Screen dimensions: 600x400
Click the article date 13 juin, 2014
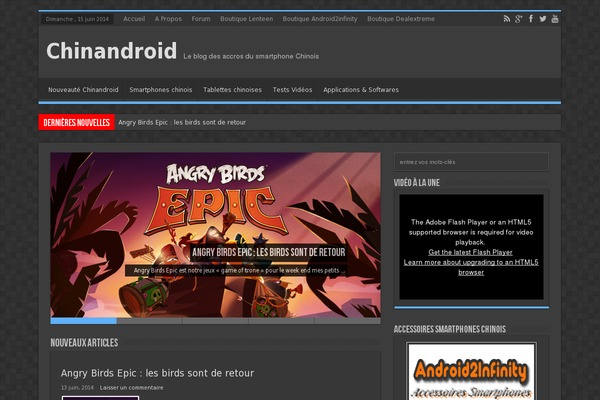(x=77, y=388)
